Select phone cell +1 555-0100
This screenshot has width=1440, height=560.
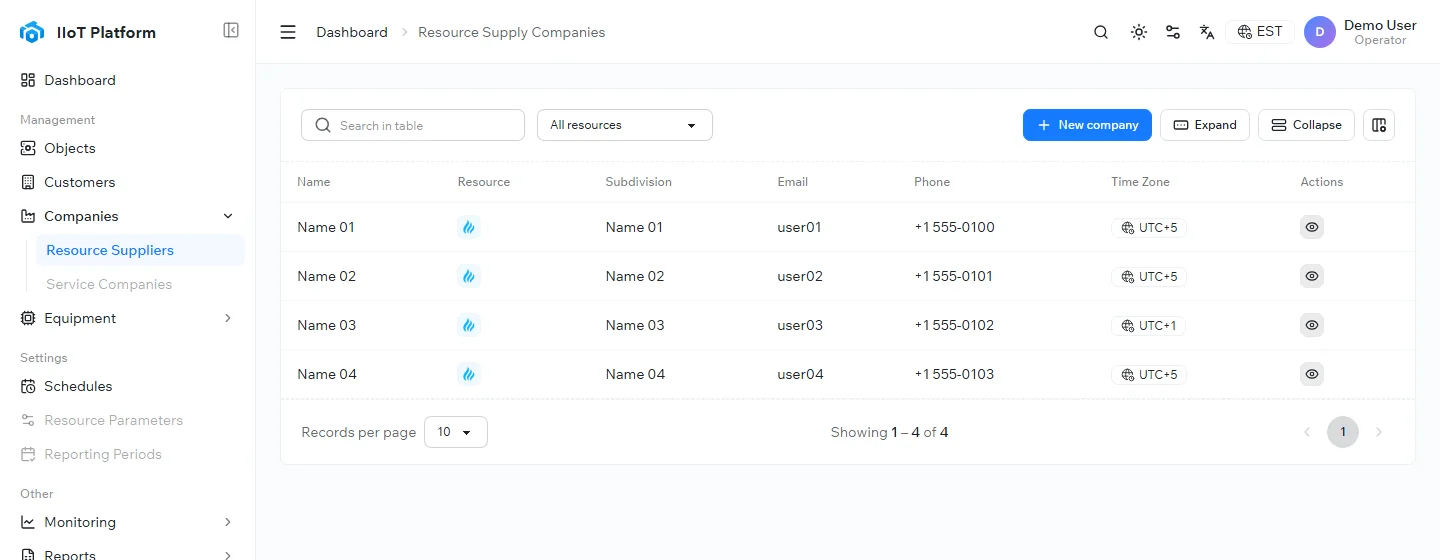pos(954,227)
